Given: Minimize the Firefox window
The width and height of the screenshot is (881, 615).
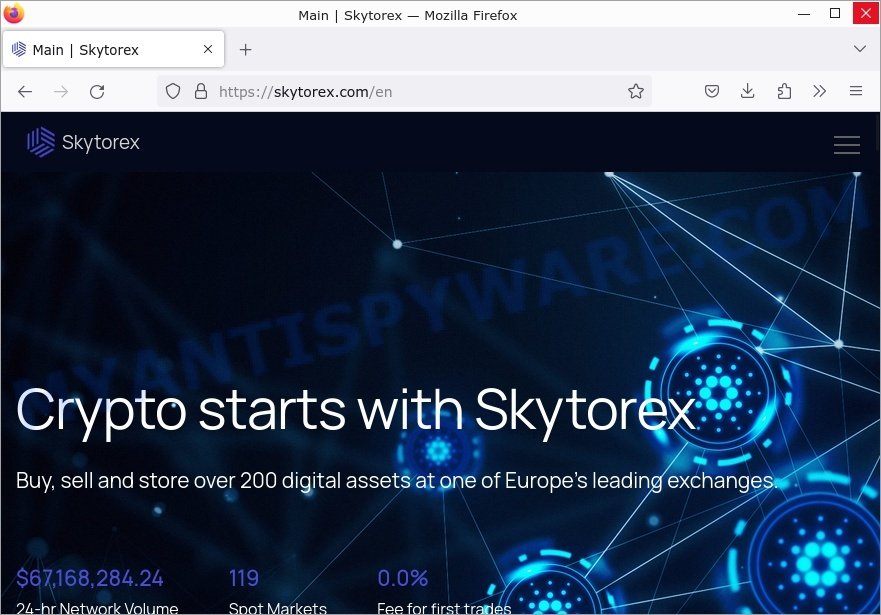Looking at the screenshot, I should click(804, 13).
